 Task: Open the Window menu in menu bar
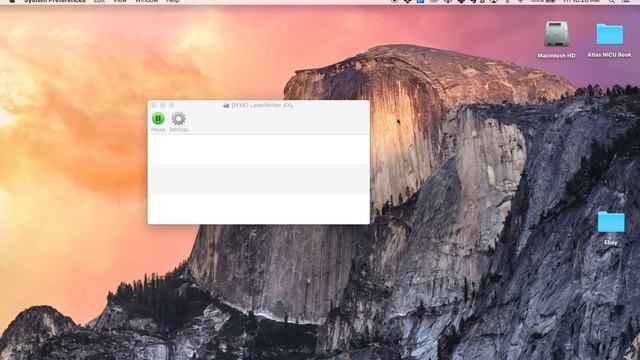point(147,1)
